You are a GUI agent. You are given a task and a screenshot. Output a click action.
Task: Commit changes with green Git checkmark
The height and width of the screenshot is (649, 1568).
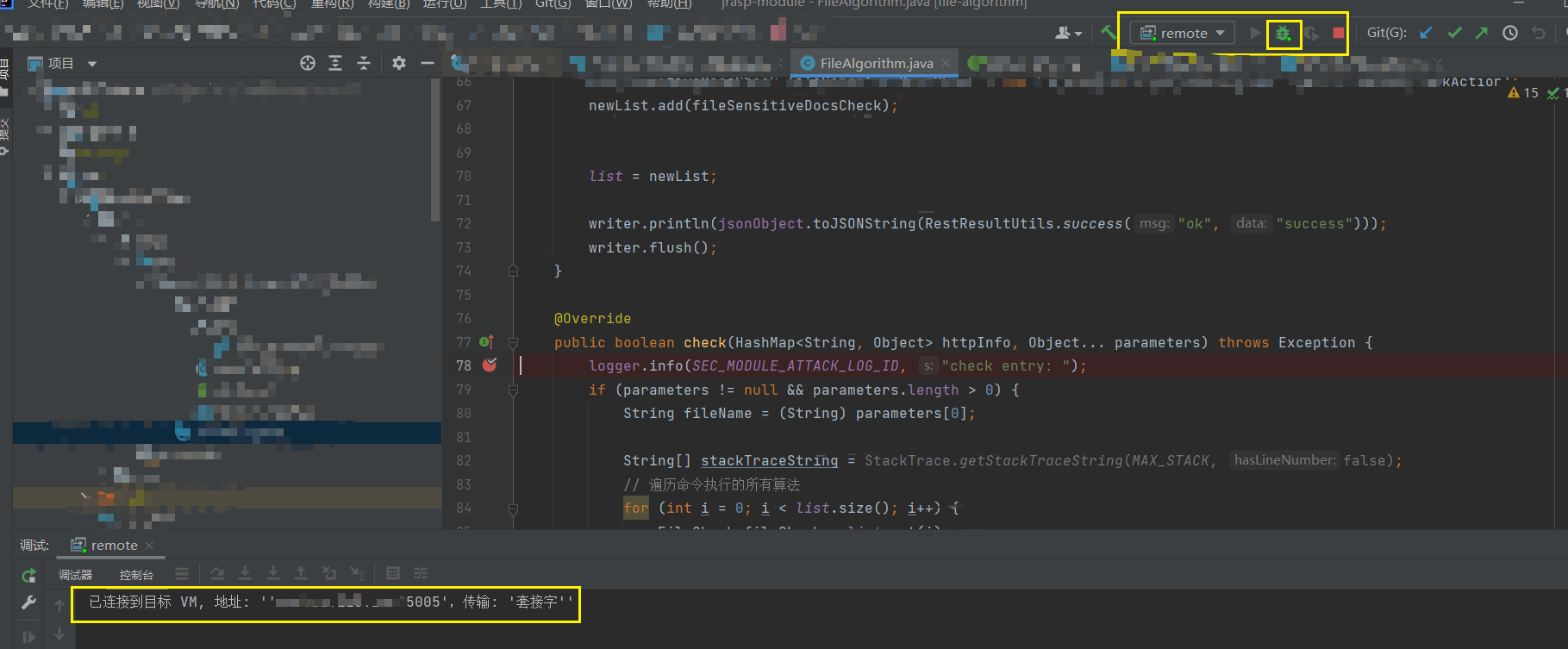tap(1454, 33)
